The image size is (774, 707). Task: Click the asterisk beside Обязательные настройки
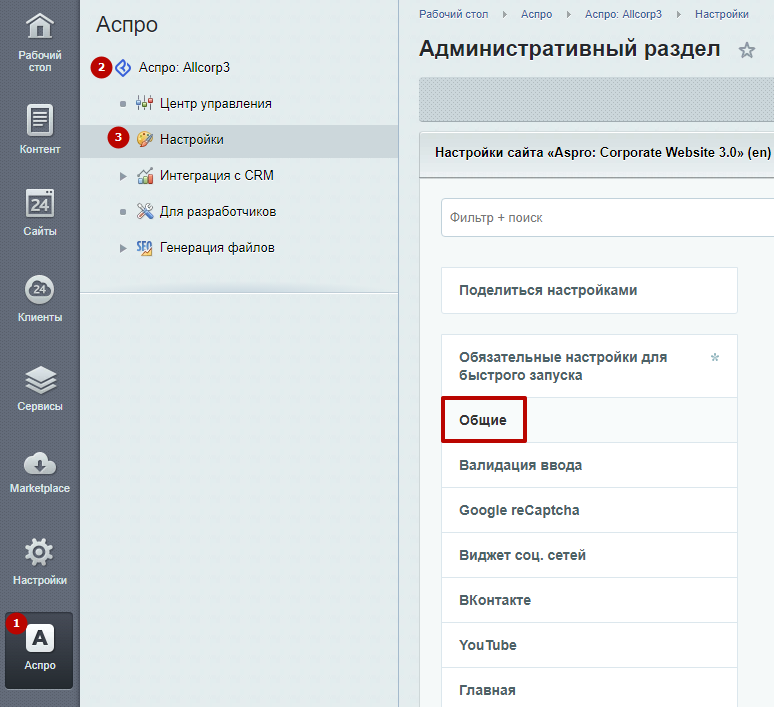pyautogui.click(x=714, y=357)
